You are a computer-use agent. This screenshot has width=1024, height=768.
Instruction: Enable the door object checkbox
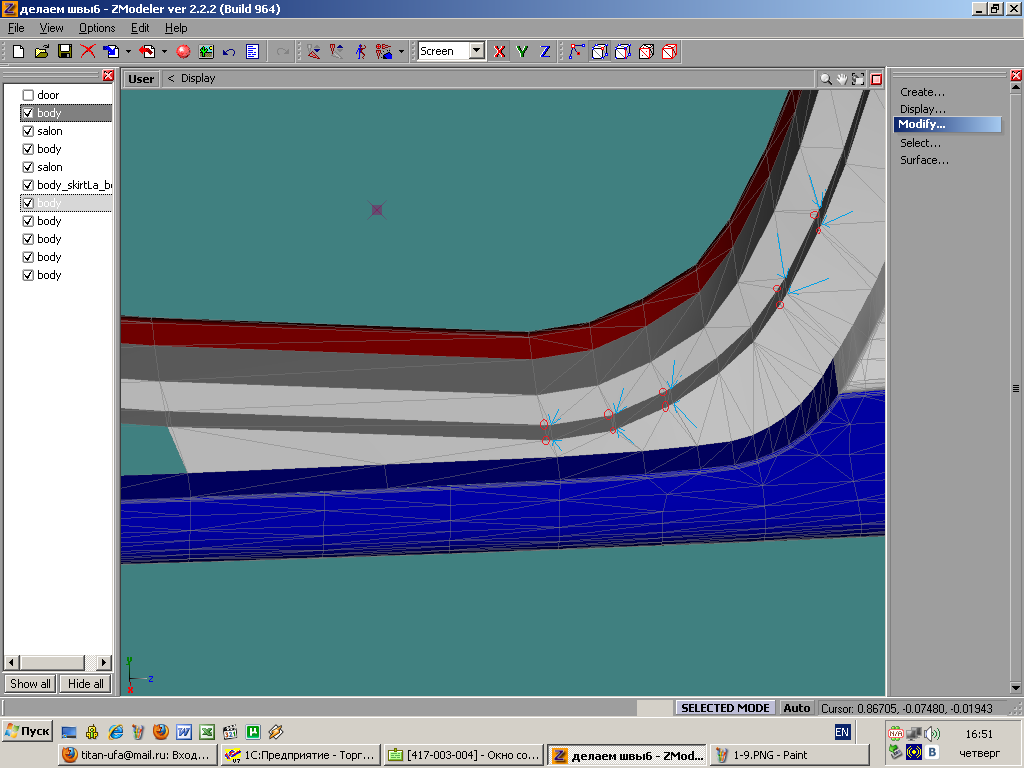[x=28, y=95]
